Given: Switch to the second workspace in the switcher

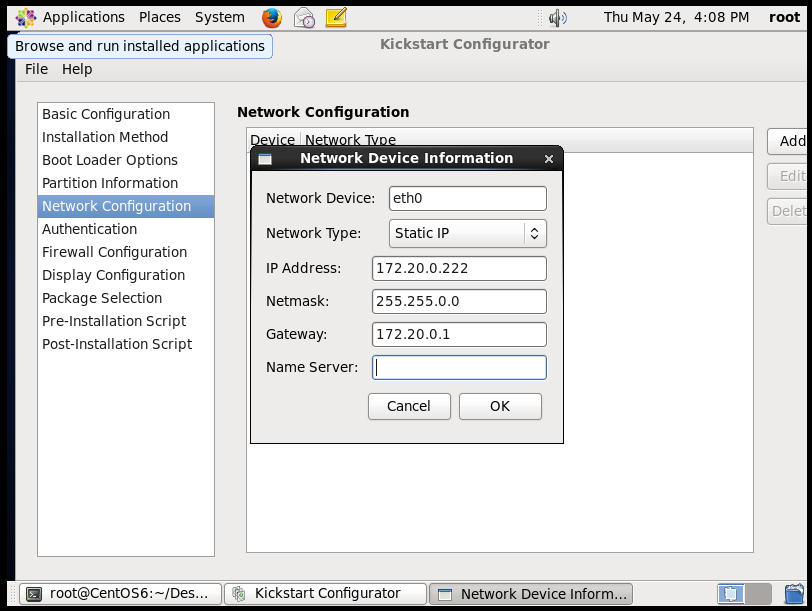Looking at the screenshot, I should coord(758,593).
